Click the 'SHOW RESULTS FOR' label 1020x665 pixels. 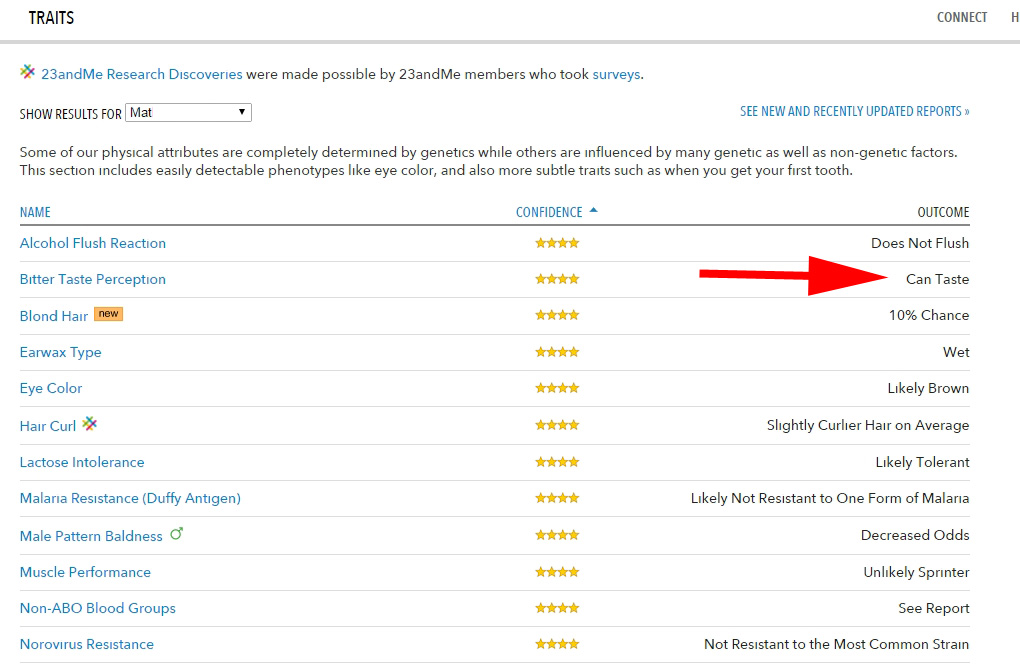(70, 115)
